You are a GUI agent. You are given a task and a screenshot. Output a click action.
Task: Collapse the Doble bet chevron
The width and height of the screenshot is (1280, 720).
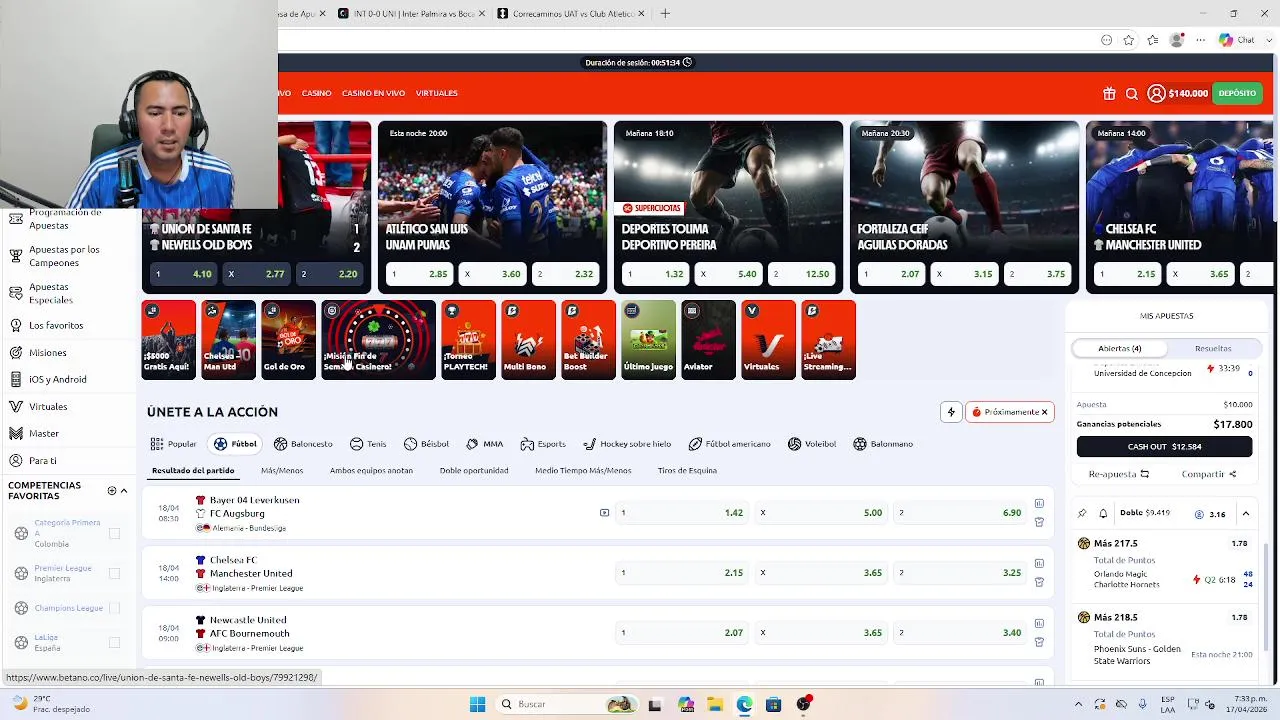click(1246, 514)
